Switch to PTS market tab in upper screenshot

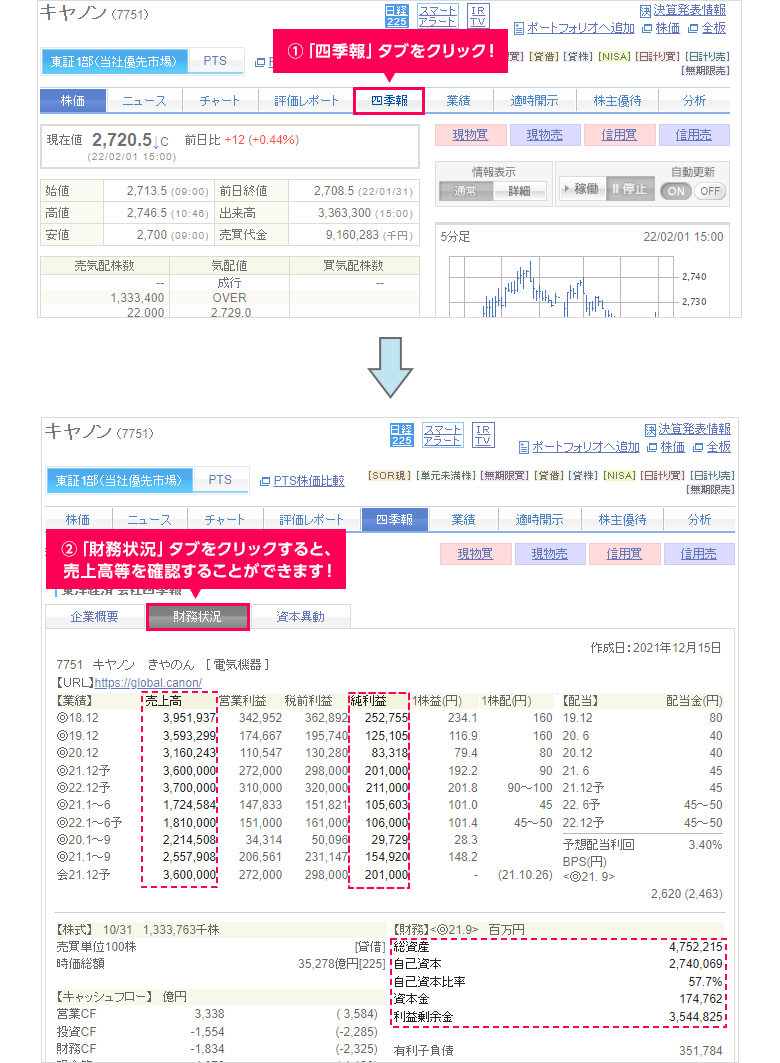point(215,60)
